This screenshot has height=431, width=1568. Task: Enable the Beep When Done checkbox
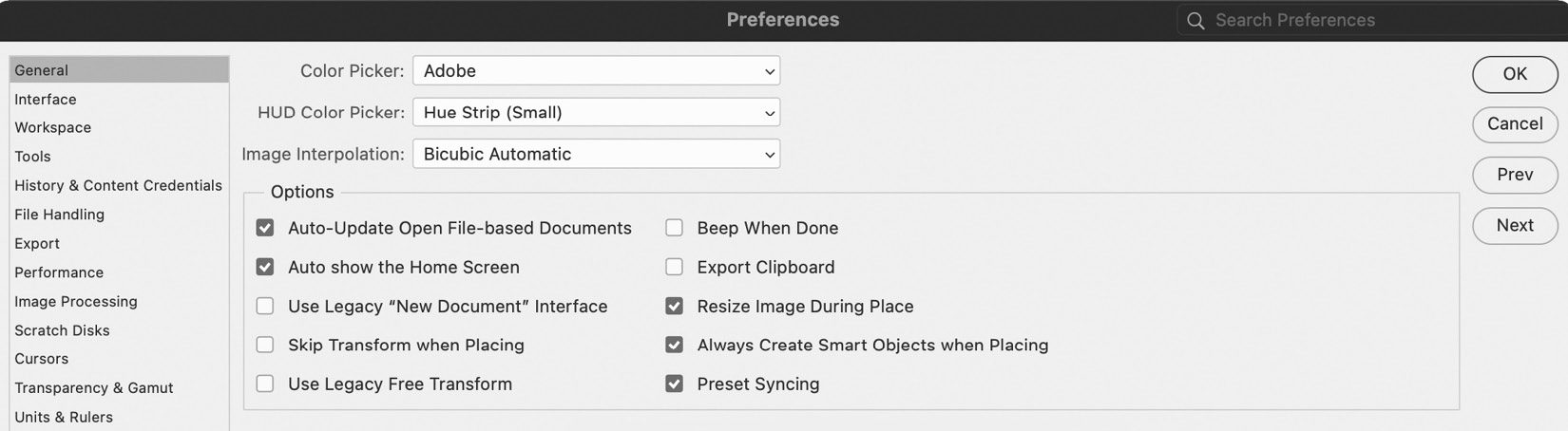674,228
